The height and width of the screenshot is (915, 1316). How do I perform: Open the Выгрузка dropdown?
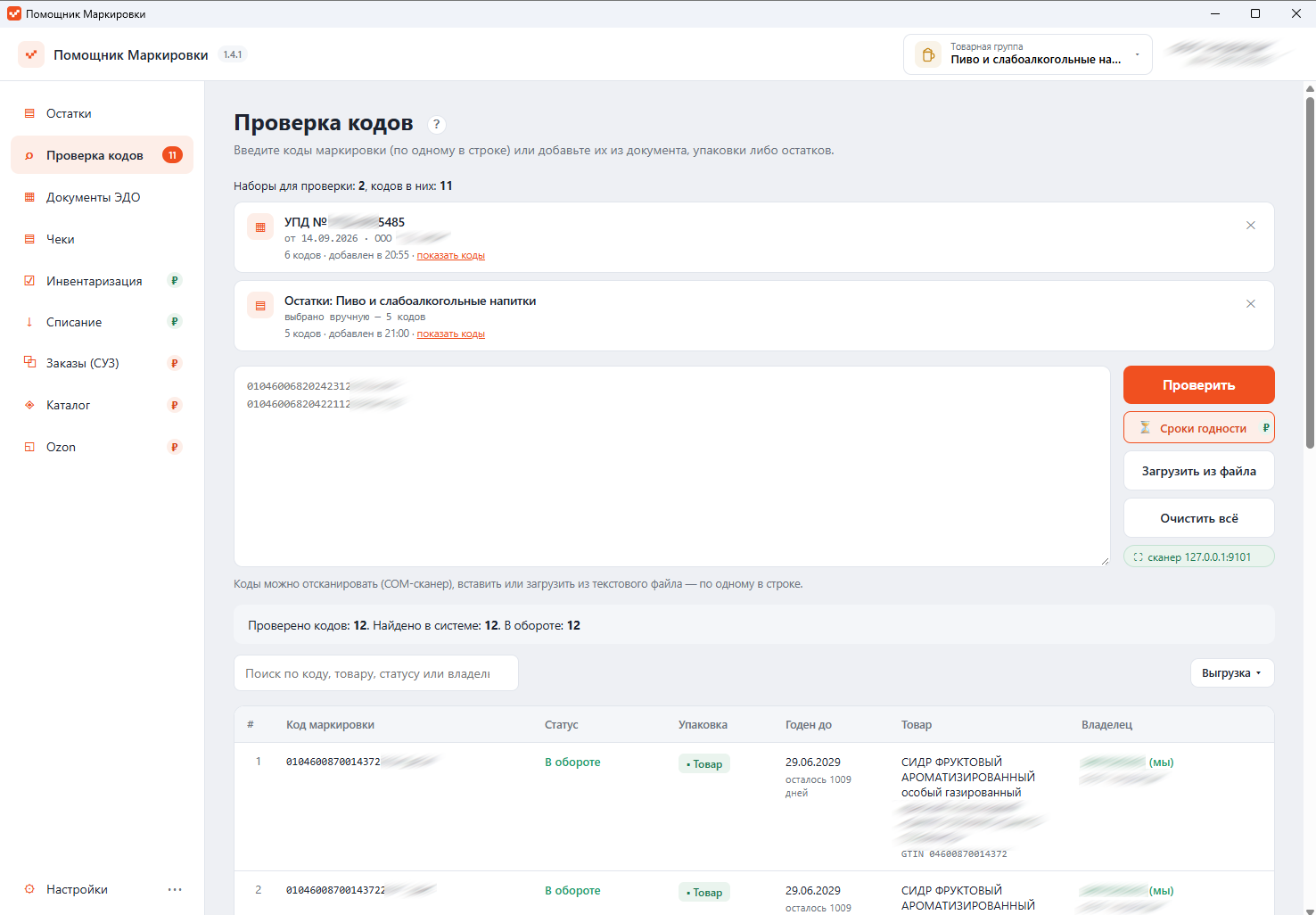click(x=1231, y=673)
